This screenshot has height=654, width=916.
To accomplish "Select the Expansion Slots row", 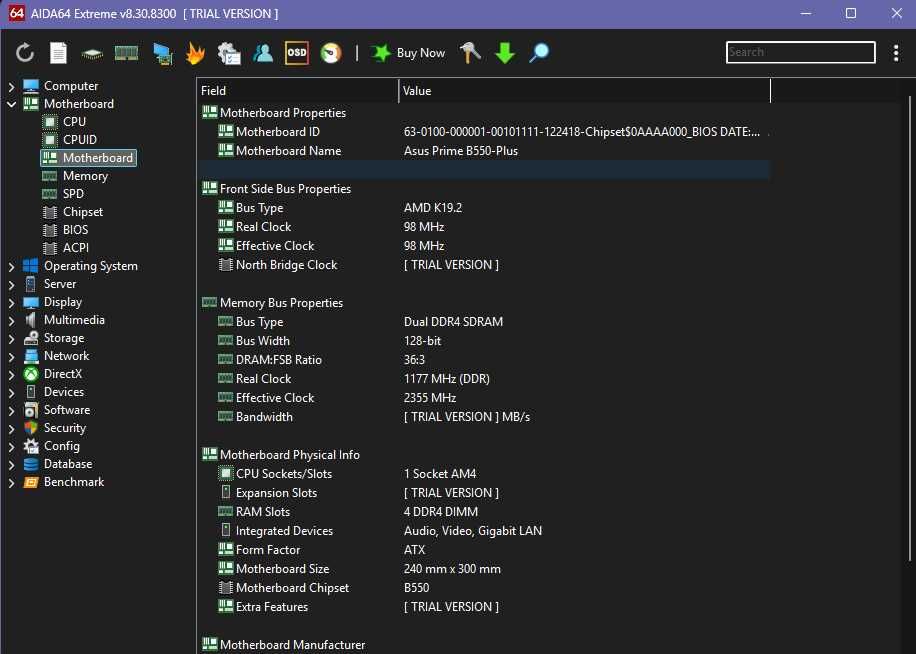I will pos(484,493).
